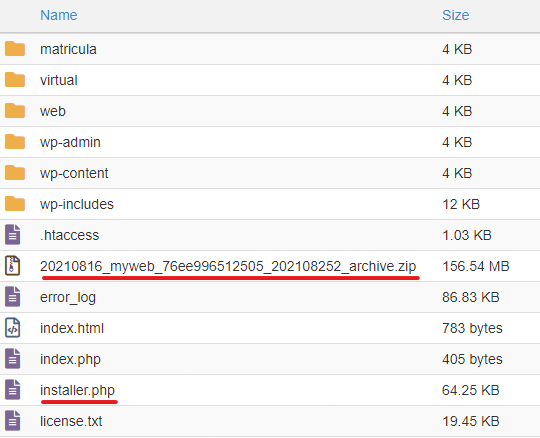
Task: Select the wp-content folder name
Action: pos(74,173)
